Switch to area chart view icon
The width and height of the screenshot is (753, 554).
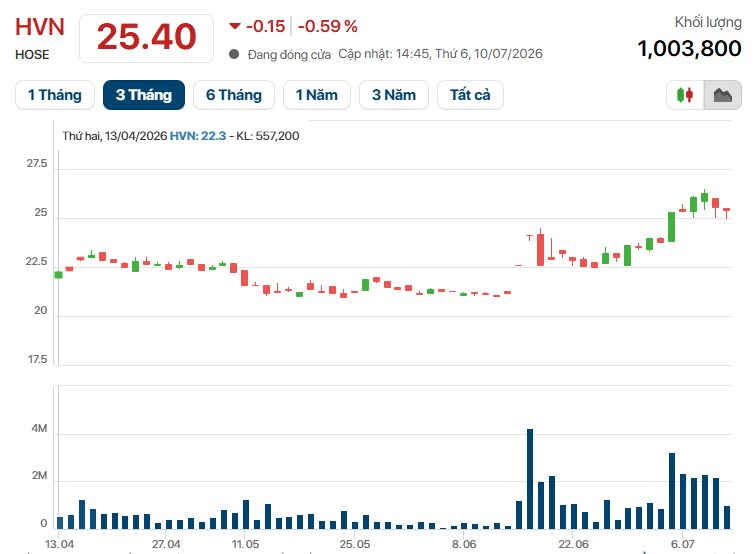coord(722,95)
